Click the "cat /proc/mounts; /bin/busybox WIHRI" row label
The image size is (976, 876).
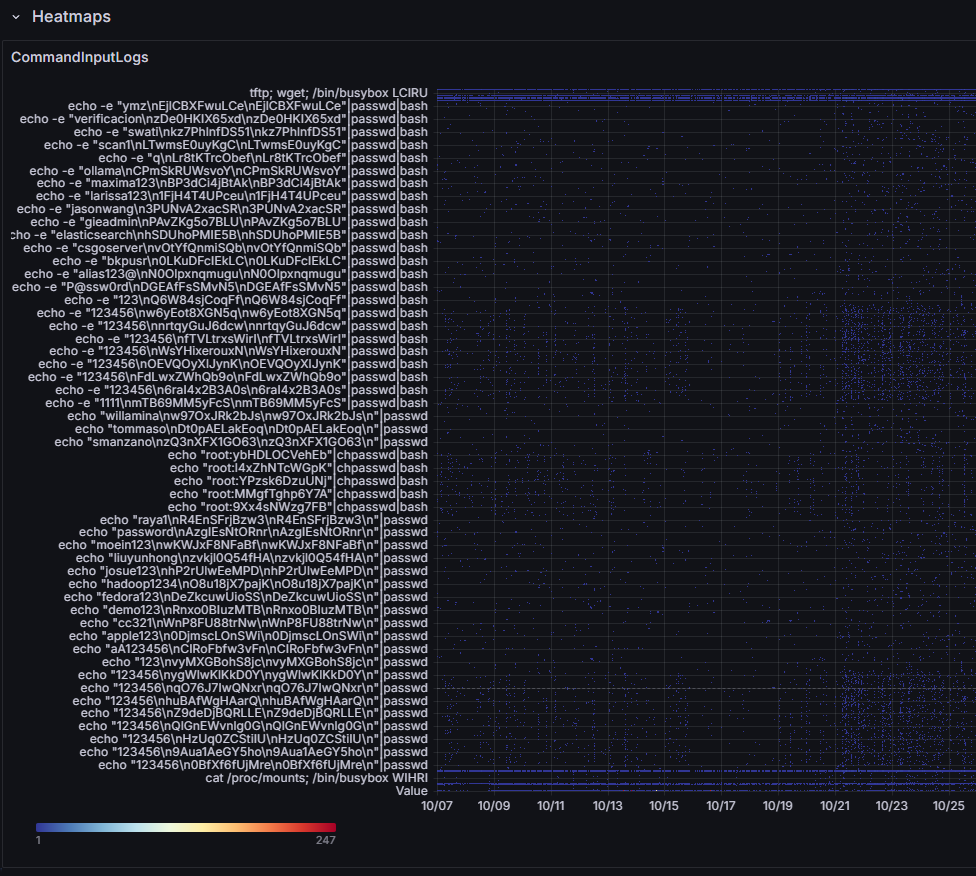click(x=316, y=777)
